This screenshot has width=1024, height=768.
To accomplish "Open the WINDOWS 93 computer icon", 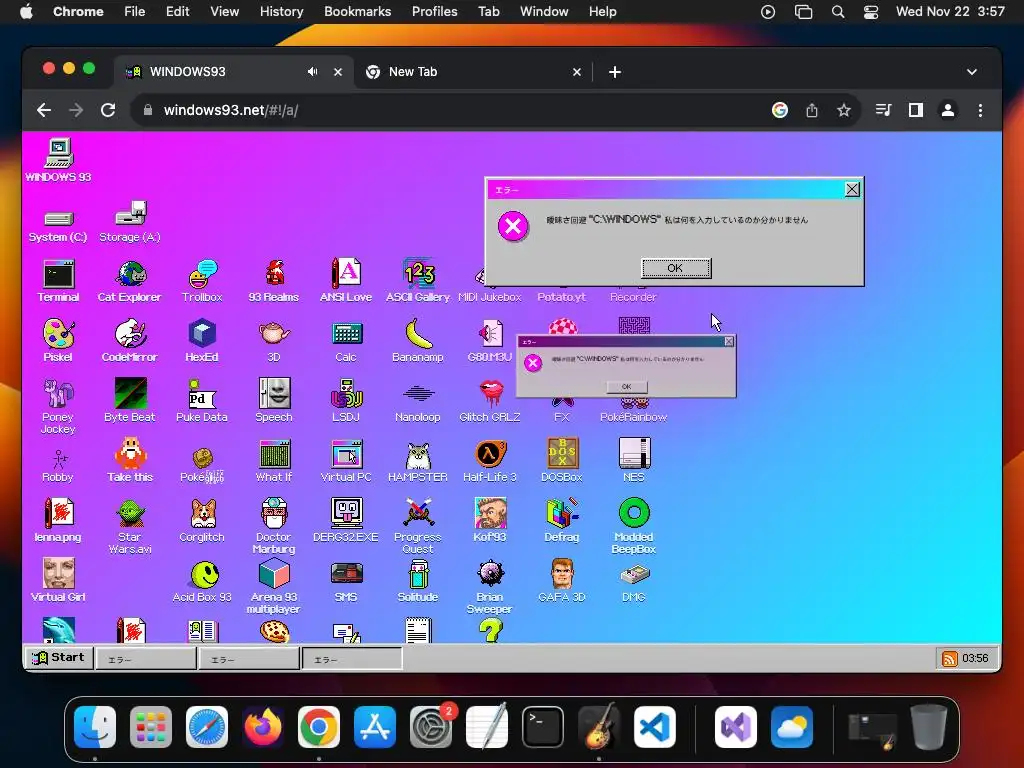I will [58, 160].
